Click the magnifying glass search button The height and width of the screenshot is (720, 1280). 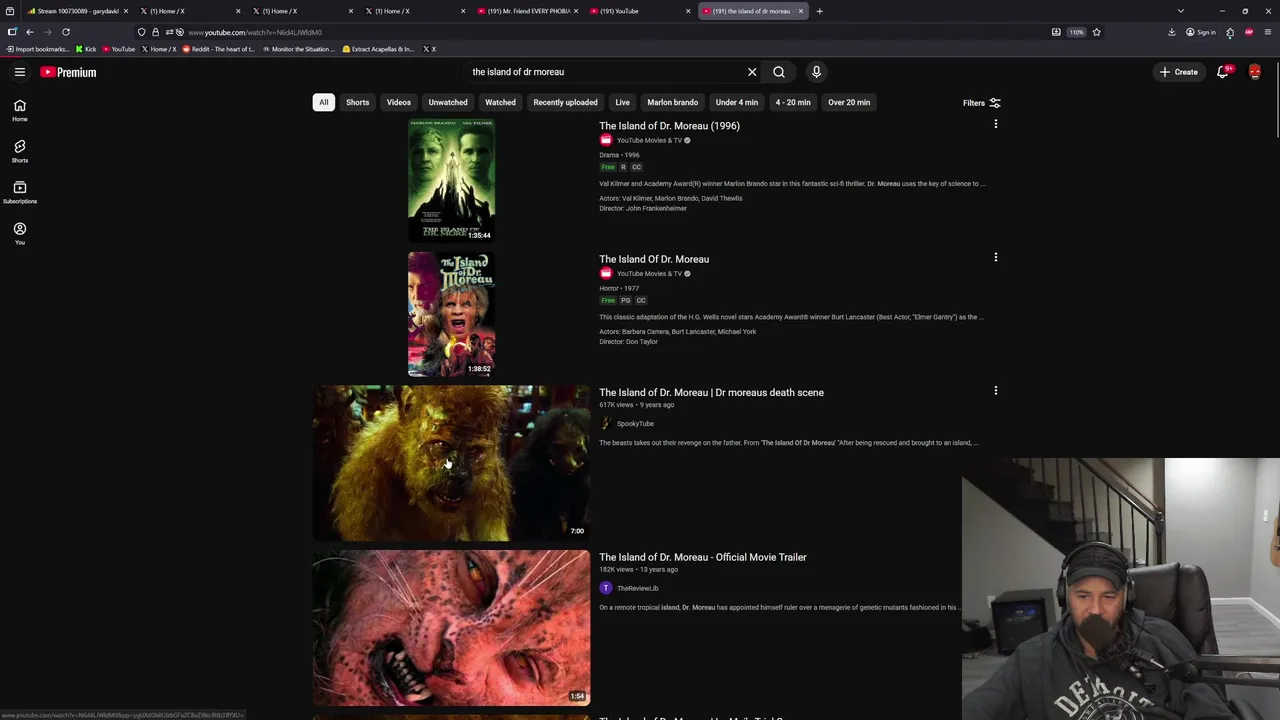pyautogui.click(x=779, y=72)
